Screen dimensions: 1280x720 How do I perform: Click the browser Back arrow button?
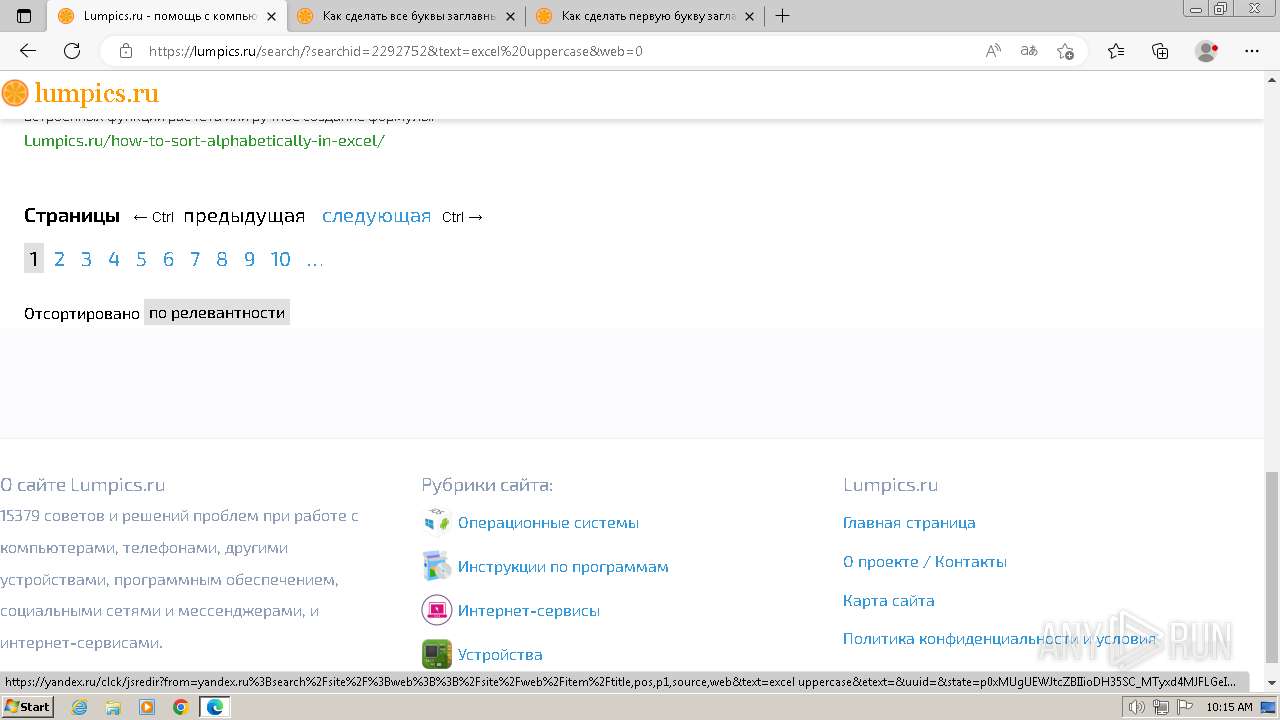[x=28, y=51]
